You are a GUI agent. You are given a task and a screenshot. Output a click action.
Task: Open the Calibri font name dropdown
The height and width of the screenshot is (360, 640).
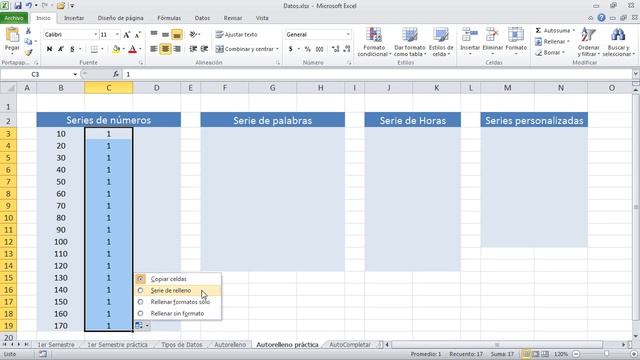[x=96, y=35]
